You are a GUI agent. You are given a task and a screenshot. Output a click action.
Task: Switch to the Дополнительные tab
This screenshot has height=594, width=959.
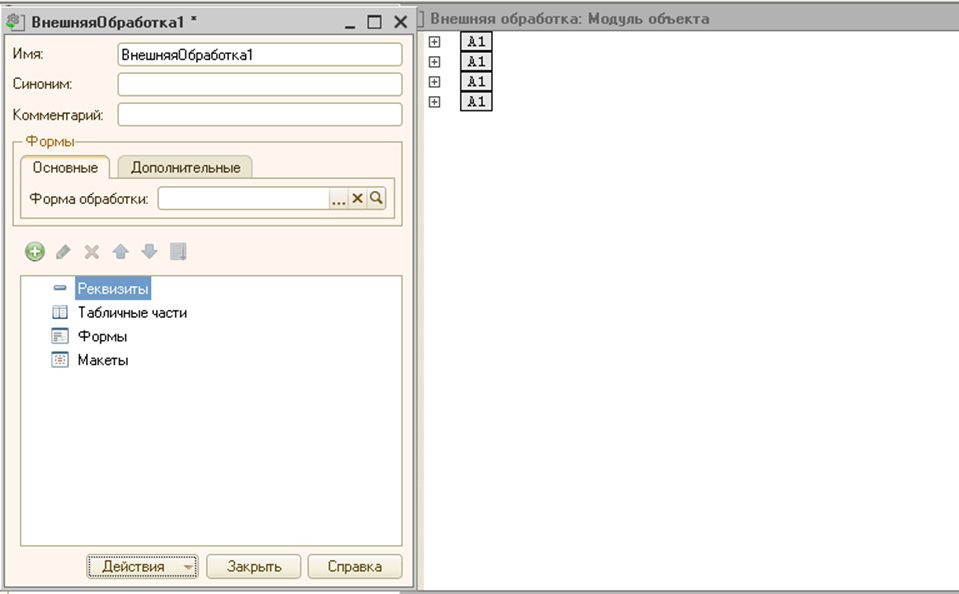tap(185, 168)
